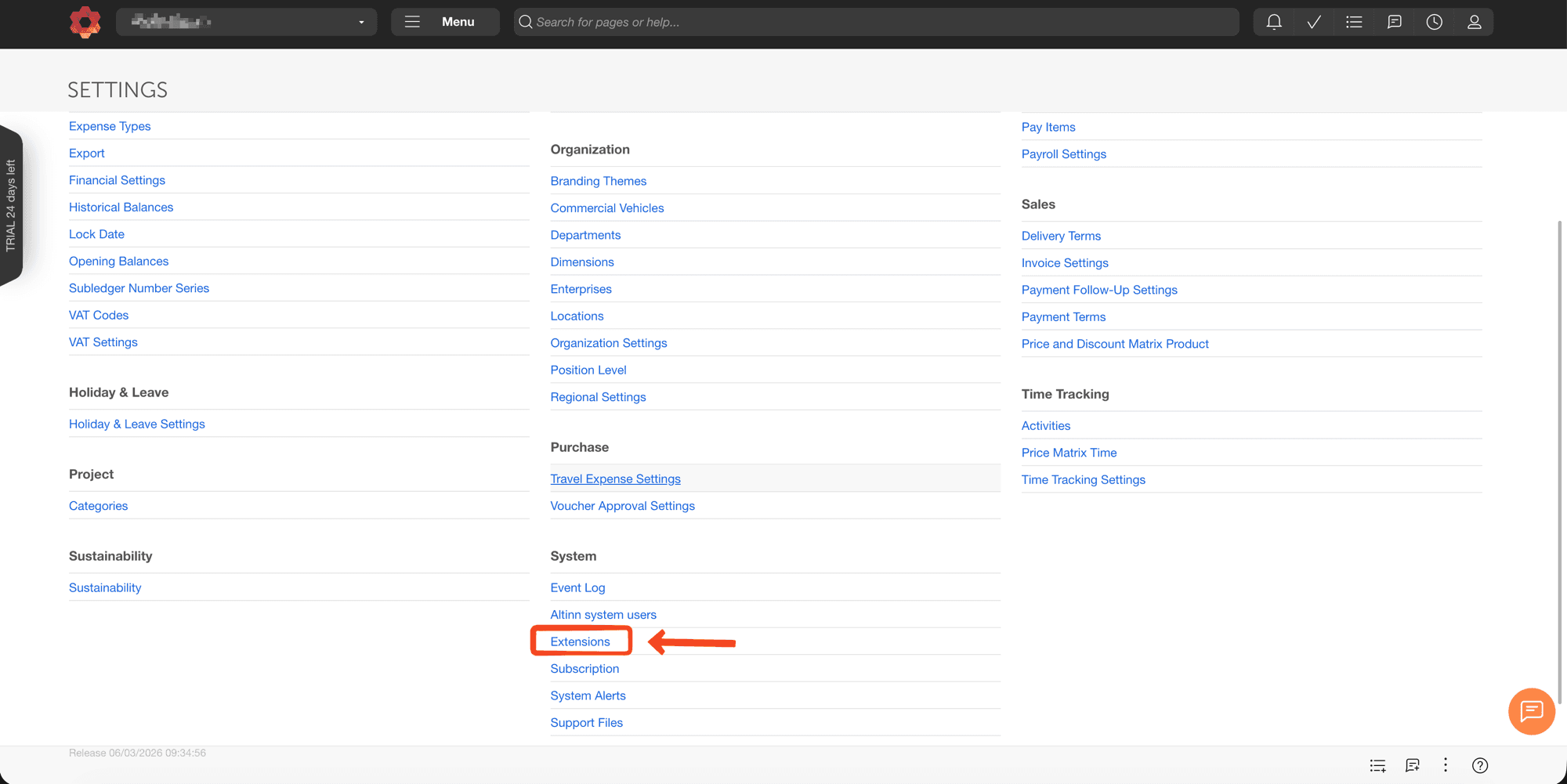Open the task list icon in the header

point(1354,22)
